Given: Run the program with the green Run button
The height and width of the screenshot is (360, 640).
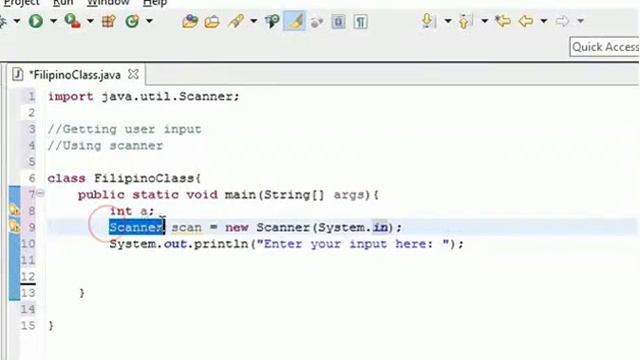Looking at the screenshot, I should [36, 21].
